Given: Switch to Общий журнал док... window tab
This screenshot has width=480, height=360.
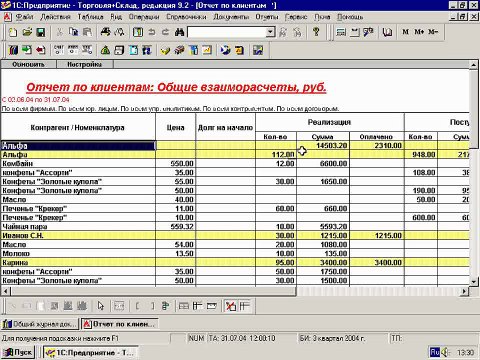Looking at the screenshot, I should 40,324.
